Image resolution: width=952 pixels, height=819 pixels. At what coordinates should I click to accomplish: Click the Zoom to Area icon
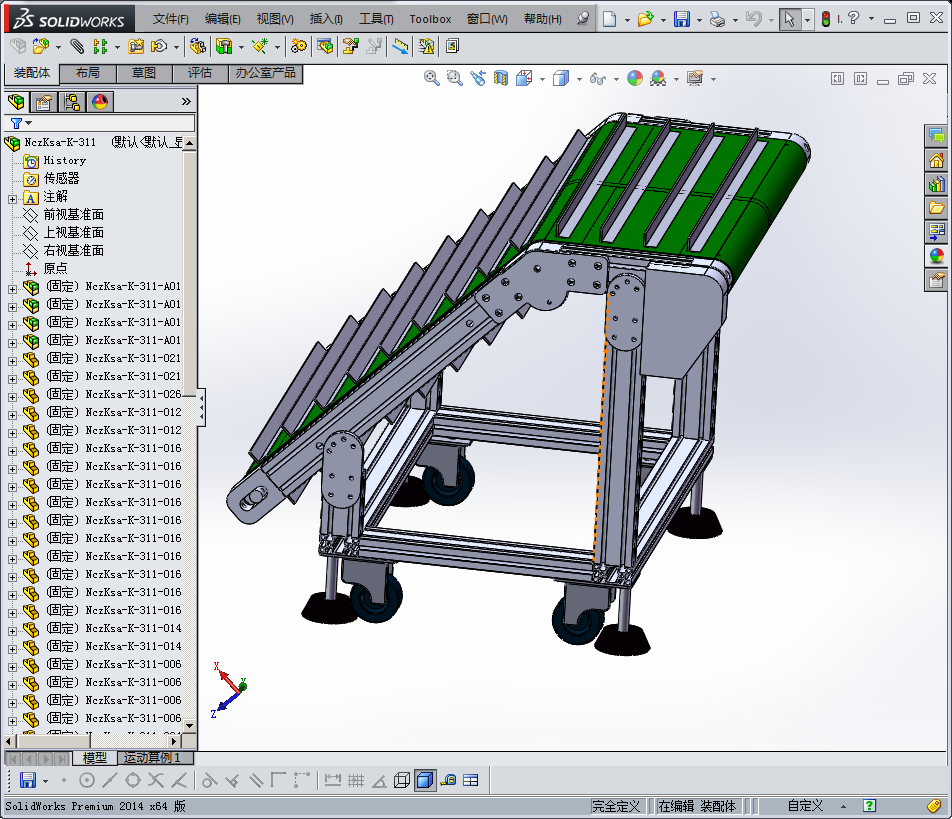[x=454, y=78]
